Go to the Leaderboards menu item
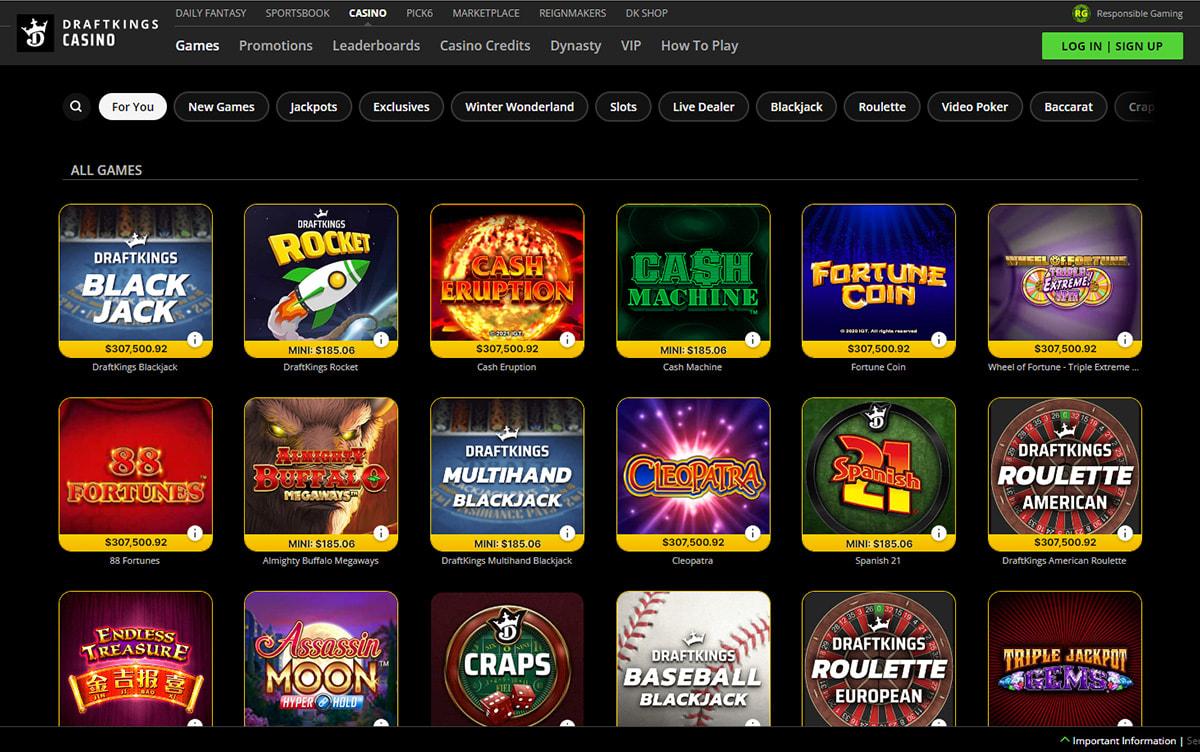Viewport: 1200px width, 752px height. (x=376, y=46)
